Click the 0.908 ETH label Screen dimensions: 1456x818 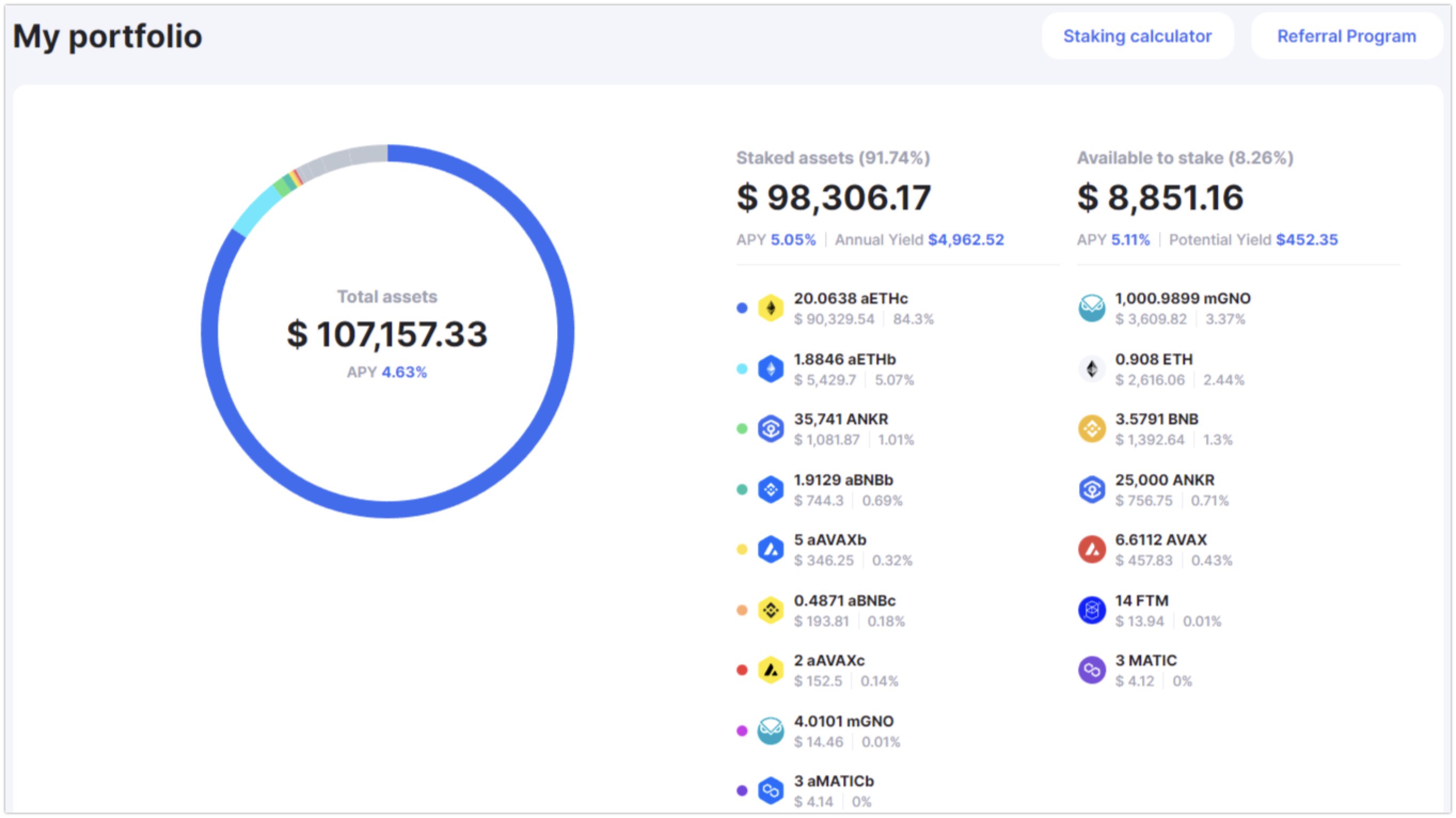click(x=1153, y=359)
